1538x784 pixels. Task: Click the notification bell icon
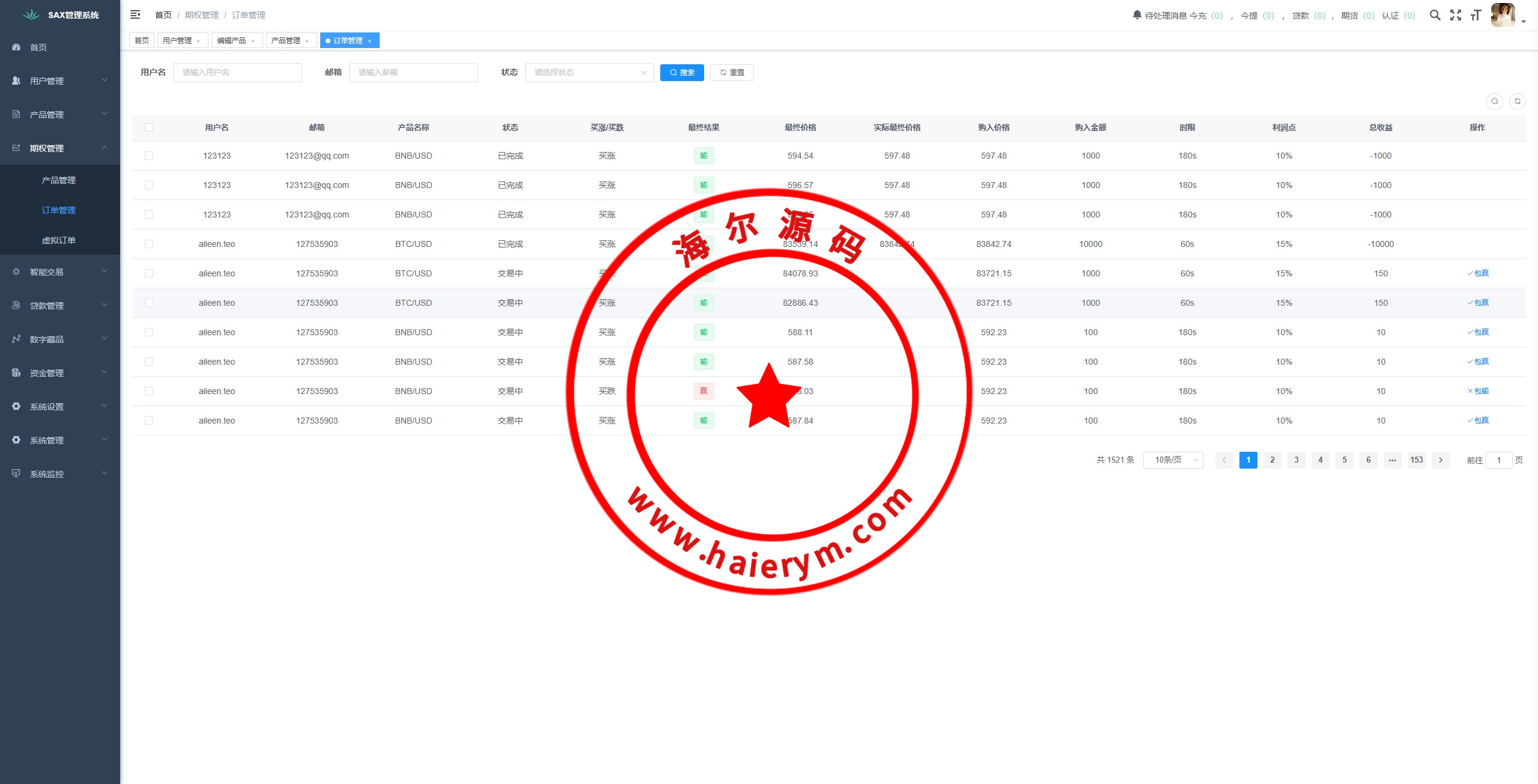coord(1137,14)
